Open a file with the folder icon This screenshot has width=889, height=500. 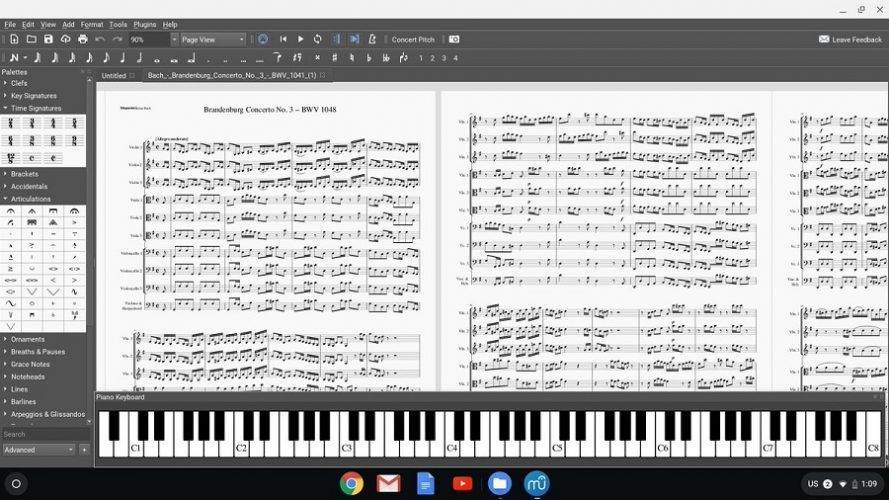pyautogui.click(x=31, y=39)
